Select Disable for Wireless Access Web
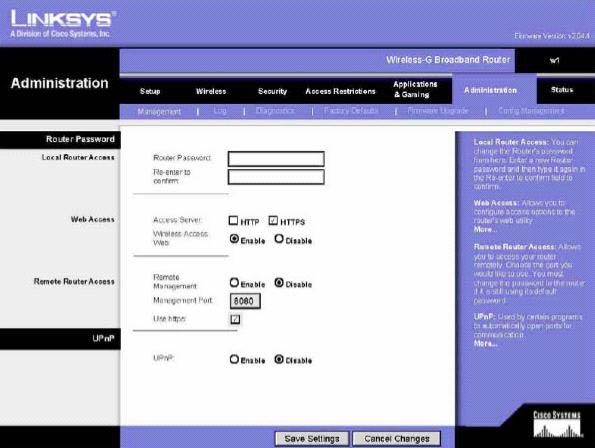 point(279,239)
